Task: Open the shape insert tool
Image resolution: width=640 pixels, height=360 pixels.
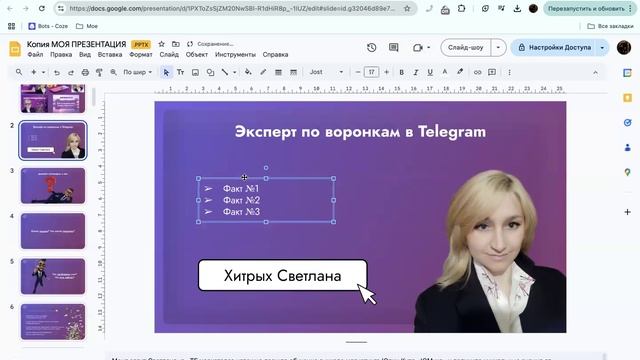Action: coord(210,72)
